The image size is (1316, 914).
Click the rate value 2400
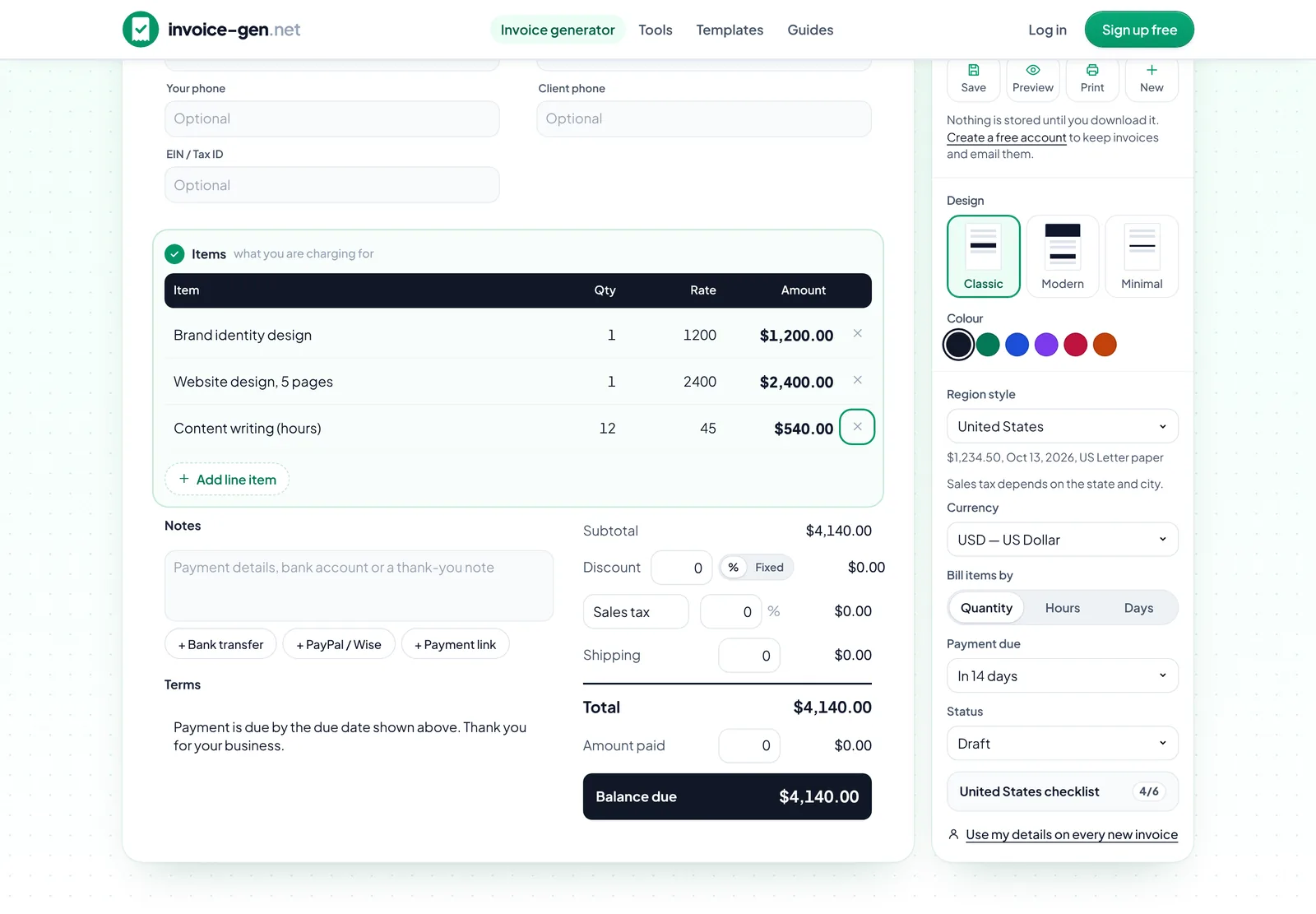(700, 382)
